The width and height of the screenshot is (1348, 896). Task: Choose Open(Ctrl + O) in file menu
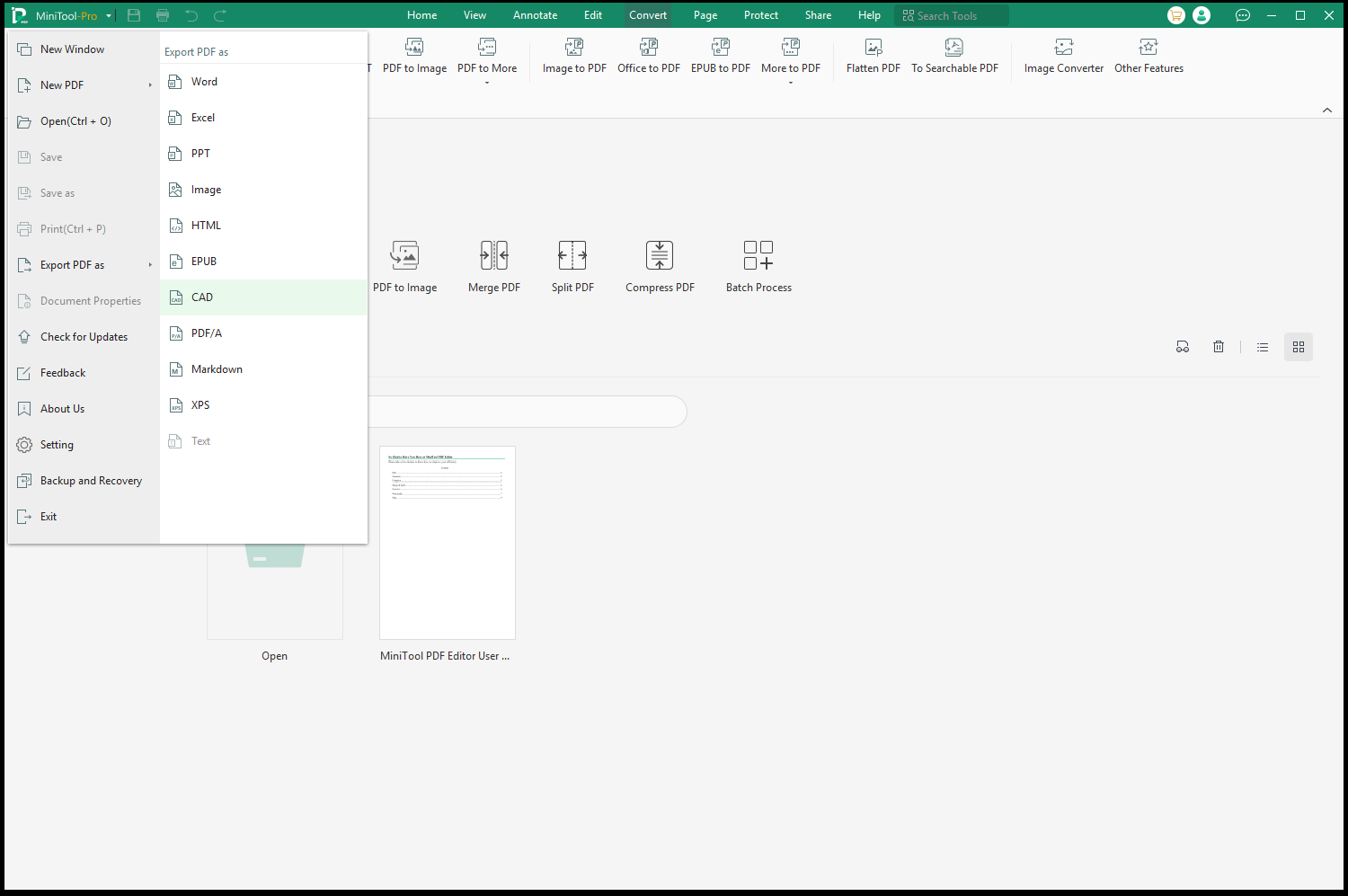coord(84,121)
